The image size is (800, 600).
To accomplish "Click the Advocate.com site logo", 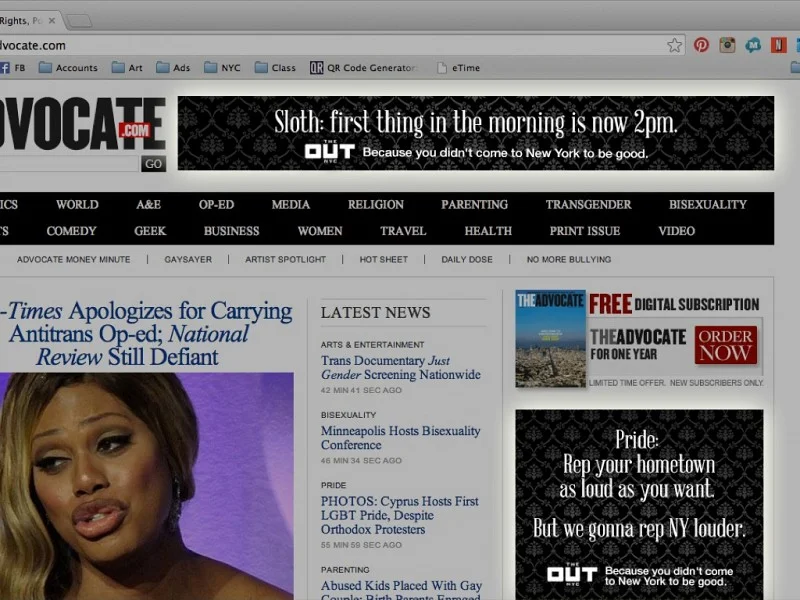I will point(83,124).
